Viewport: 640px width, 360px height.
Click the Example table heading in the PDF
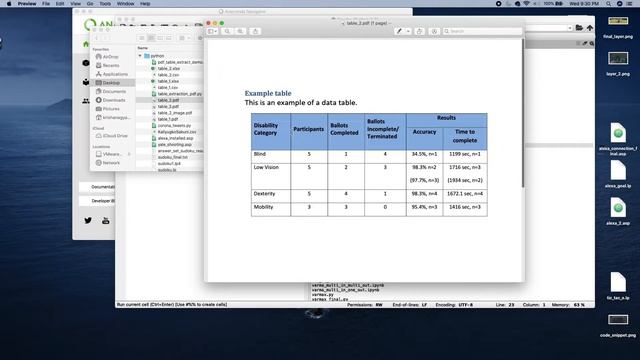tap(268, 93)
